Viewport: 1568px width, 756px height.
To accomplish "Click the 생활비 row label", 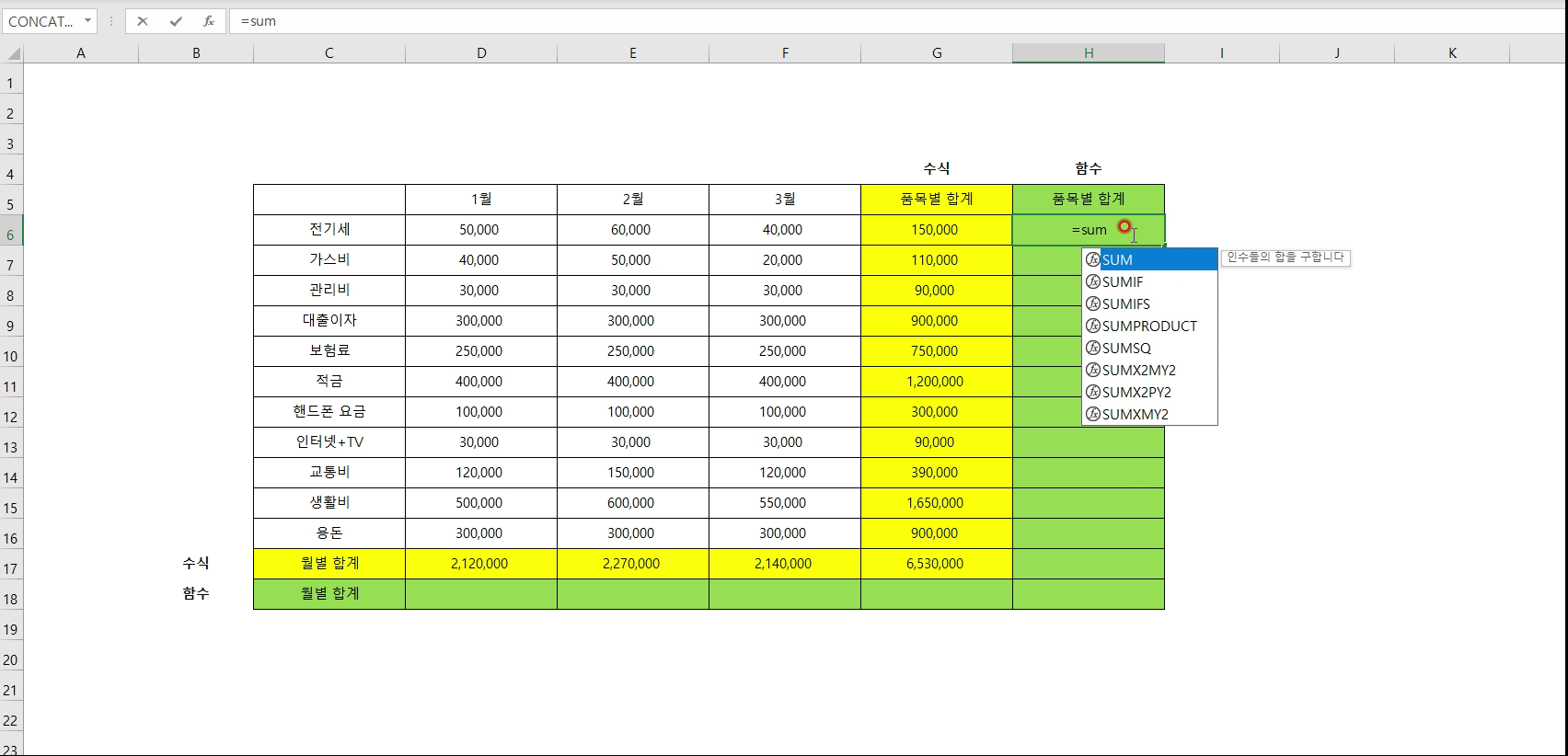I will 329,503.
